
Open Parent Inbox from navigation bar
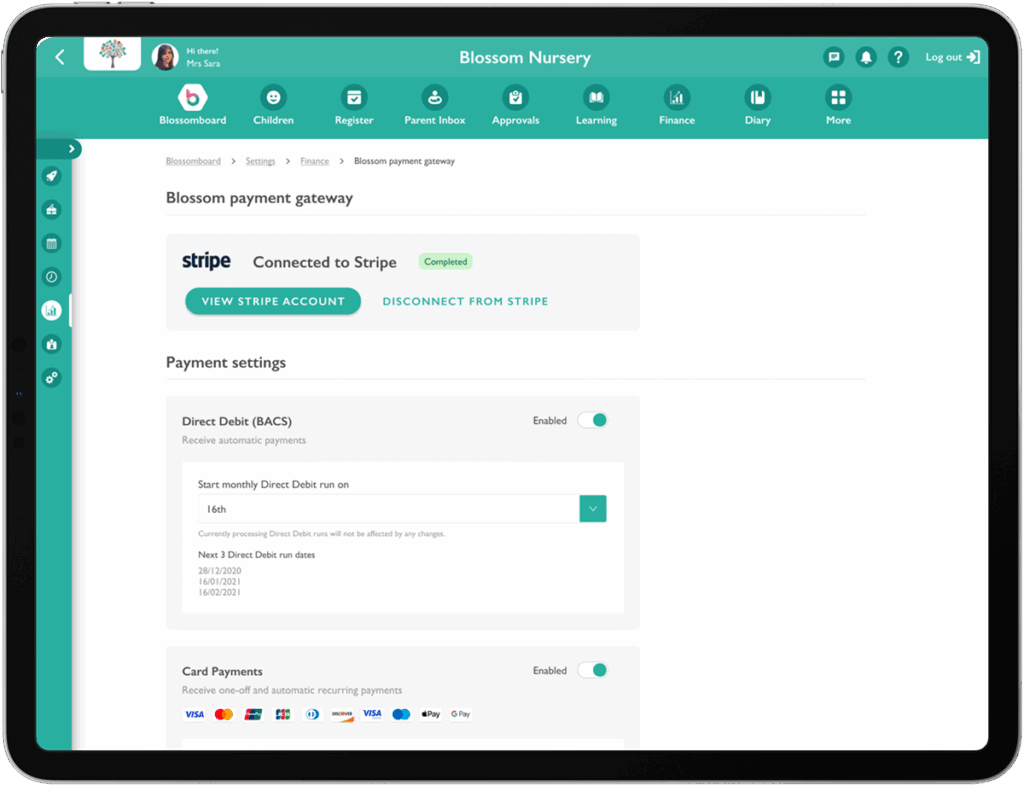click(434, 98)
